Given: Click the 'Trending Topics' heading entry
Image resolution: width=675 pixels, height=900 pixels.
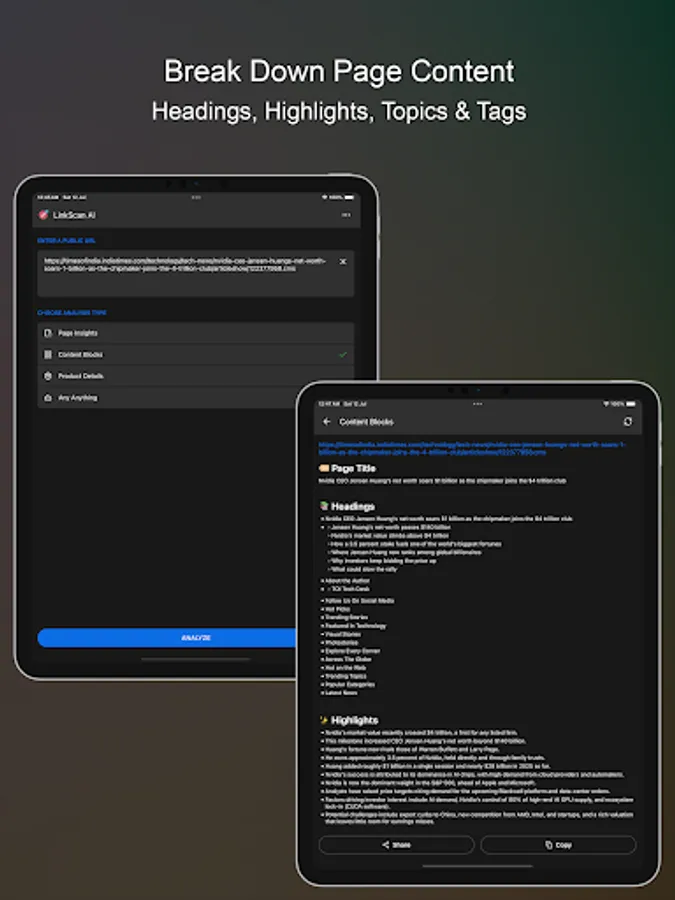Looking at the screenshot, I should pyautogui.click(x=346, y=676).
